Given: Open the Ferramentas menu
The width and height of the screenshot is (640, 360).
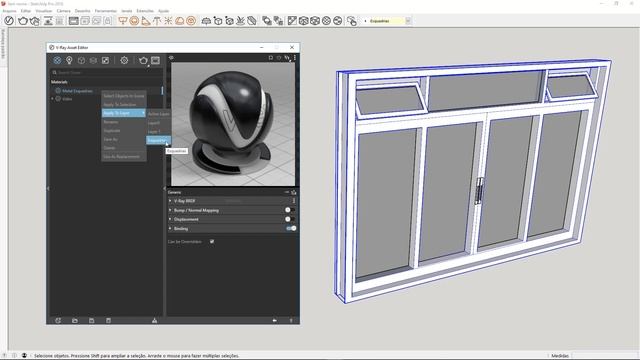Looking at the screenshot, I should click(106, 11).
